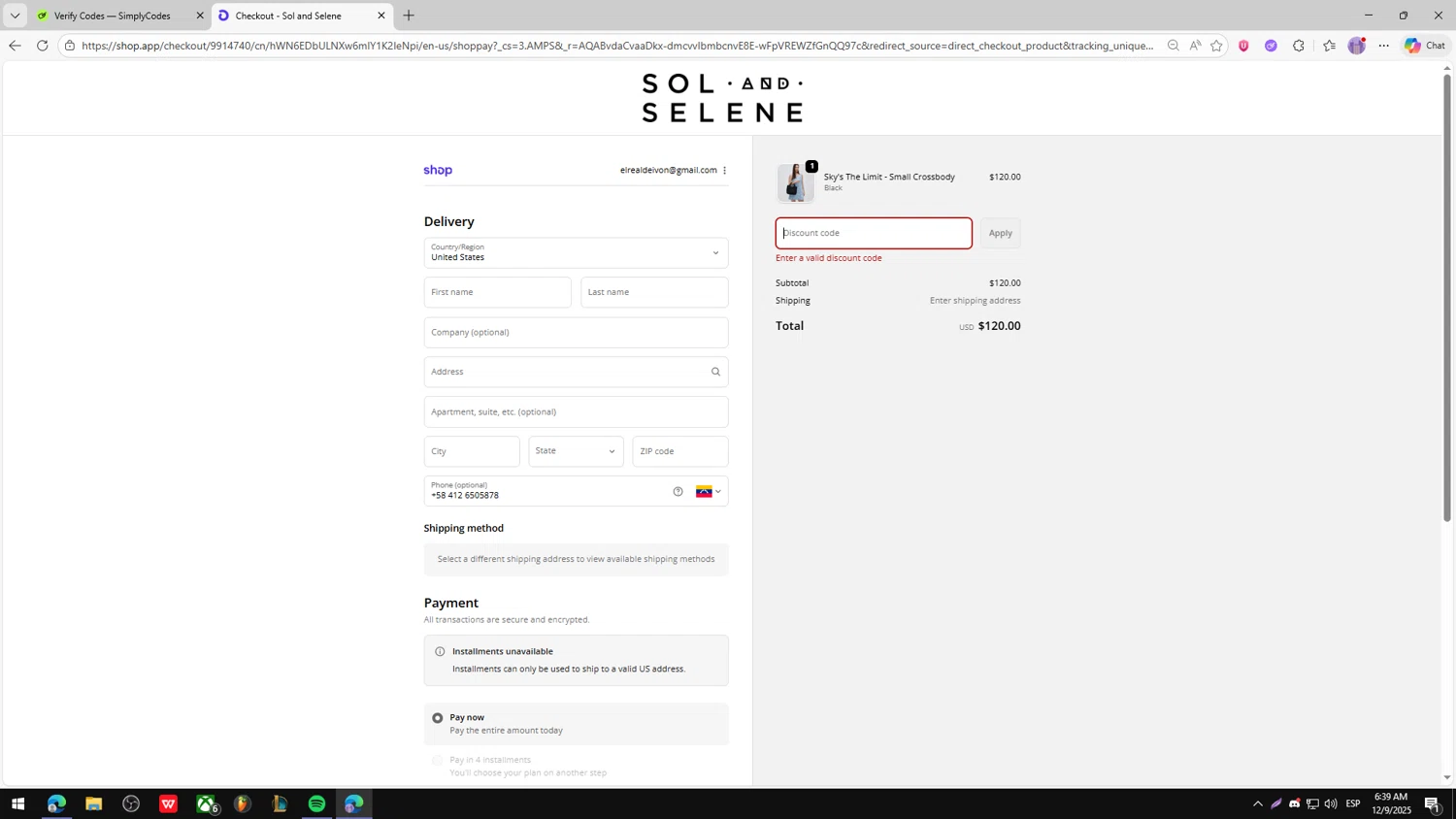The image size is (1456, 819).
Task: Open the phone country flag selector
Action: pyautogui.click(x=709, y=491)
